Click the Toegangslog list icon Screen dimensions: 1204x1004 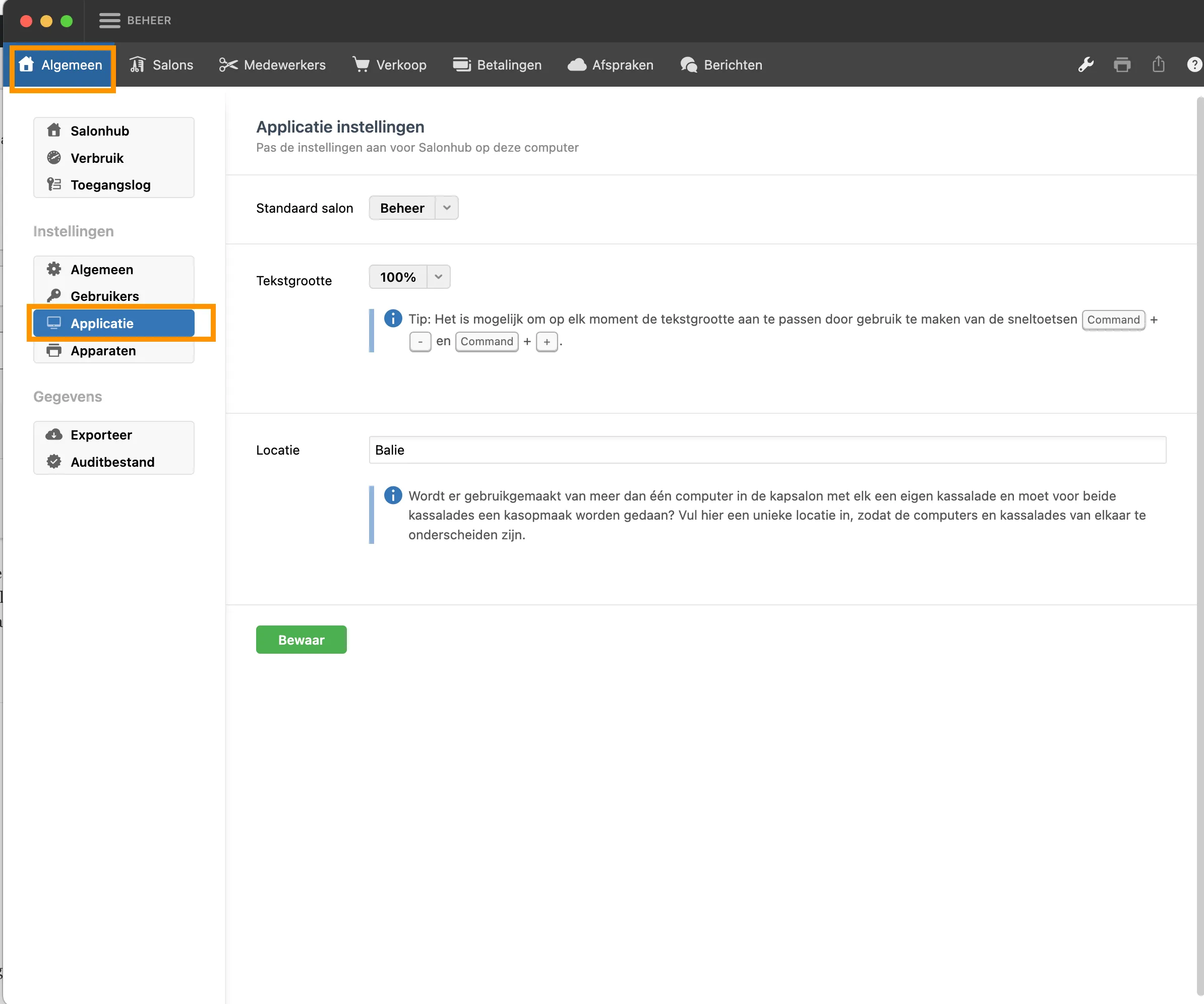pyautogui.click(x=54, y=184)
